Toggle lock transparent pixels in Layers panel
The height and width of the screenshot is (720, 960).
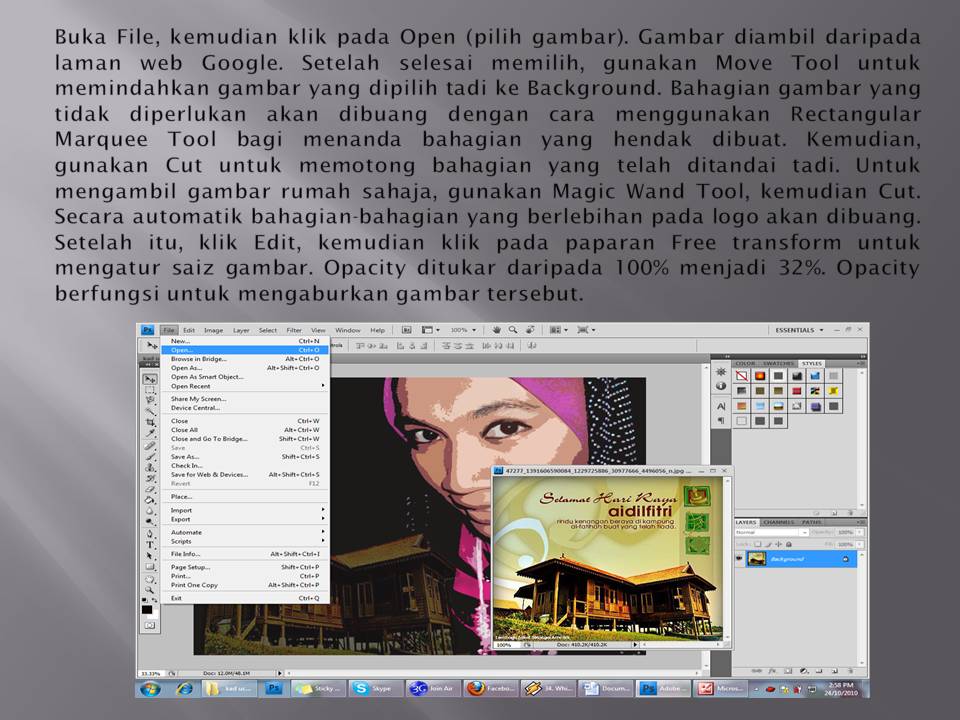[x=757, y=544]
